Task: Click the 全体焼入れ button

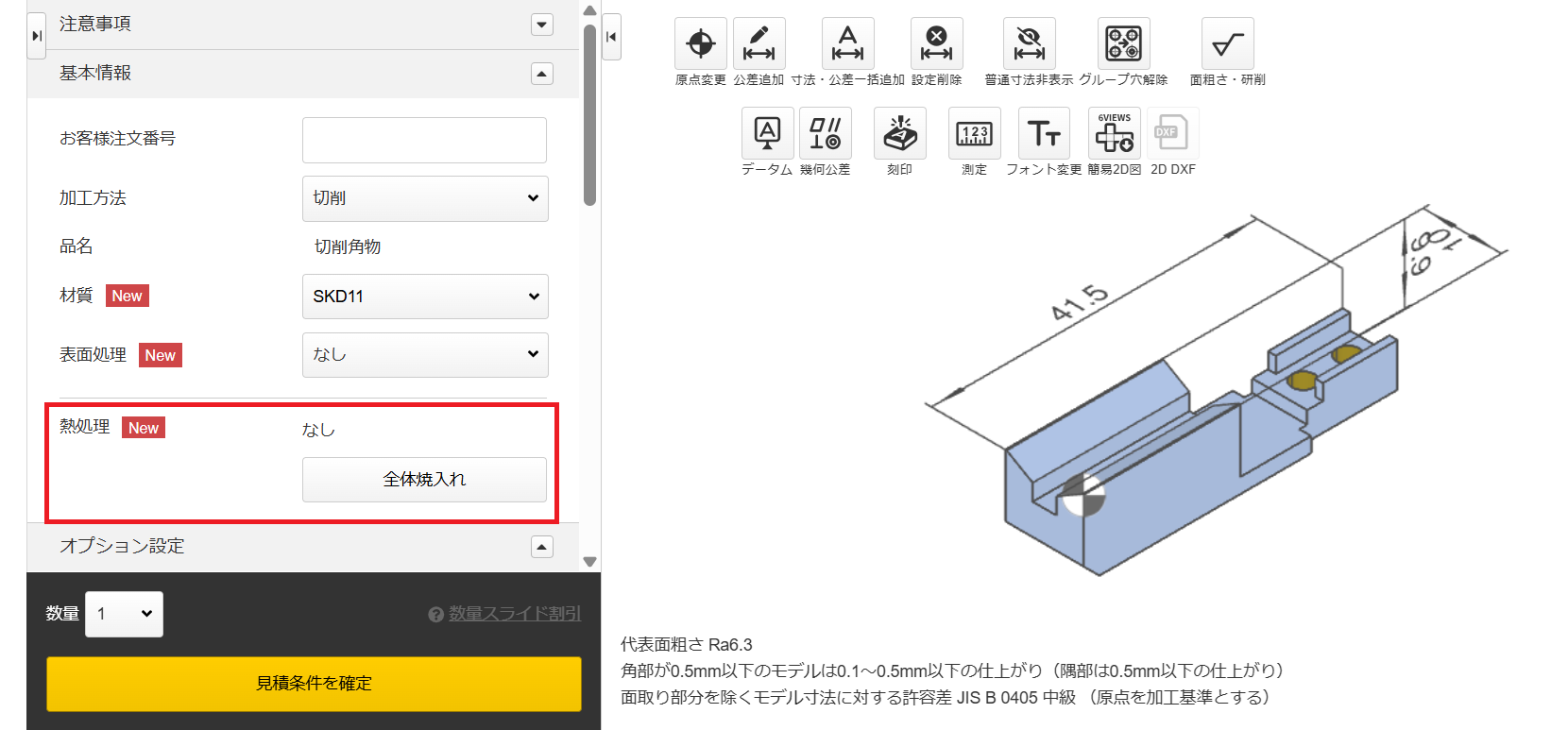Action: tap(424, 480)
